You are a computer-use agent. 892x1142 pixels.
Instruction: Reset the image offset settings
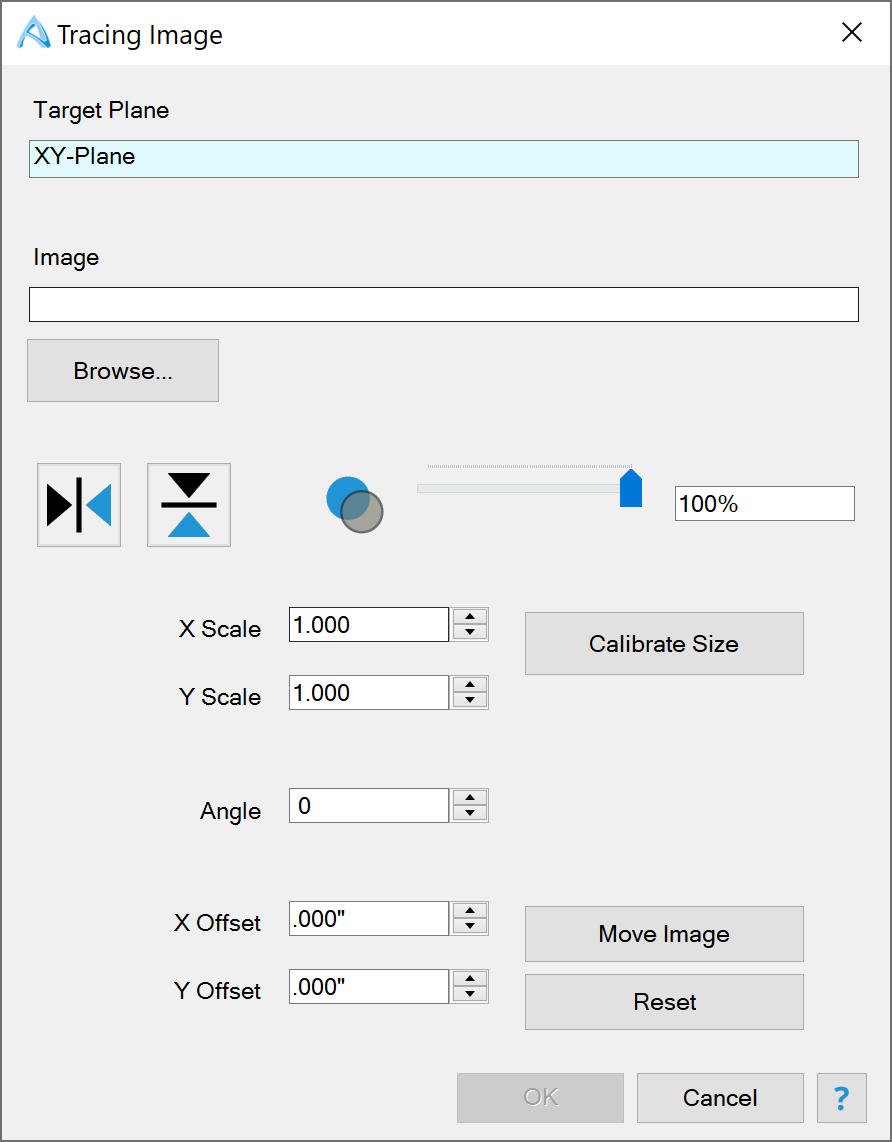point(664,1002)
